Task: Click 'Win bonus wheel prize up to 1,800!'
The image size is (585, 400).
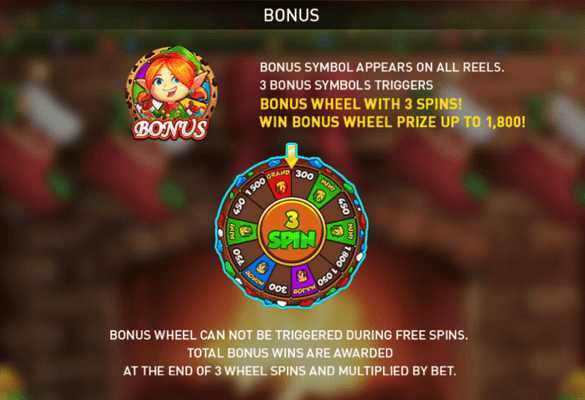Action: (x=392, y=122)
